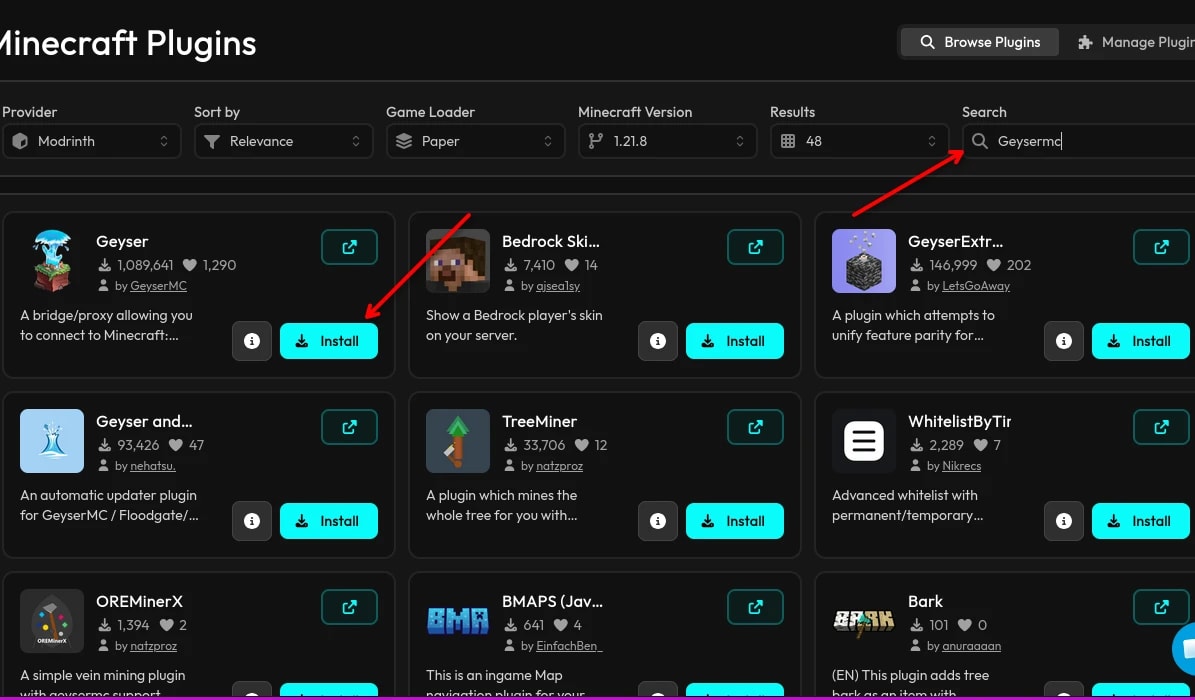
Task: Open the BMAPS external link icon
Action: point(755,607)
